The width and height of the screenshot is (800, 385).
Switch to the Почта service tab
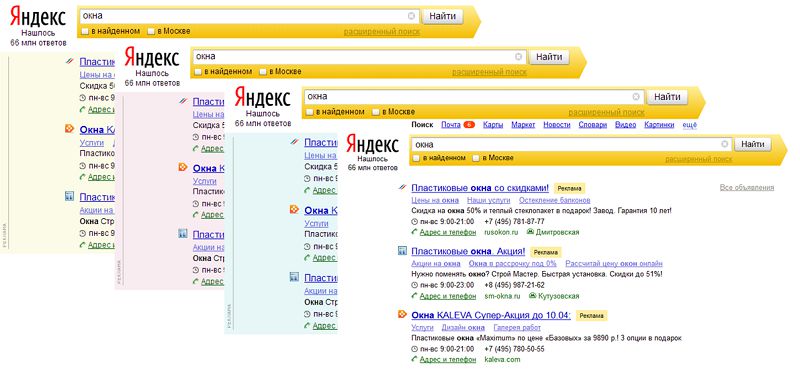point(451,125)
